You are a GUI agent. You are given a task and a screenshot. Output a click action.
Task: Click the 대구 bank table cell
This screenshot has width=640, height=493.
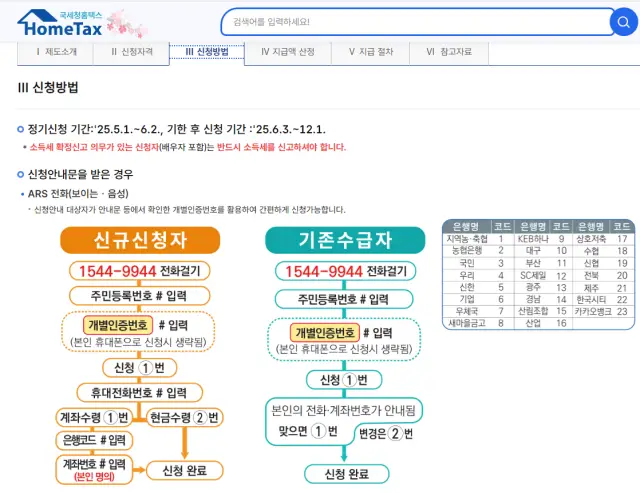pos(533,251)
